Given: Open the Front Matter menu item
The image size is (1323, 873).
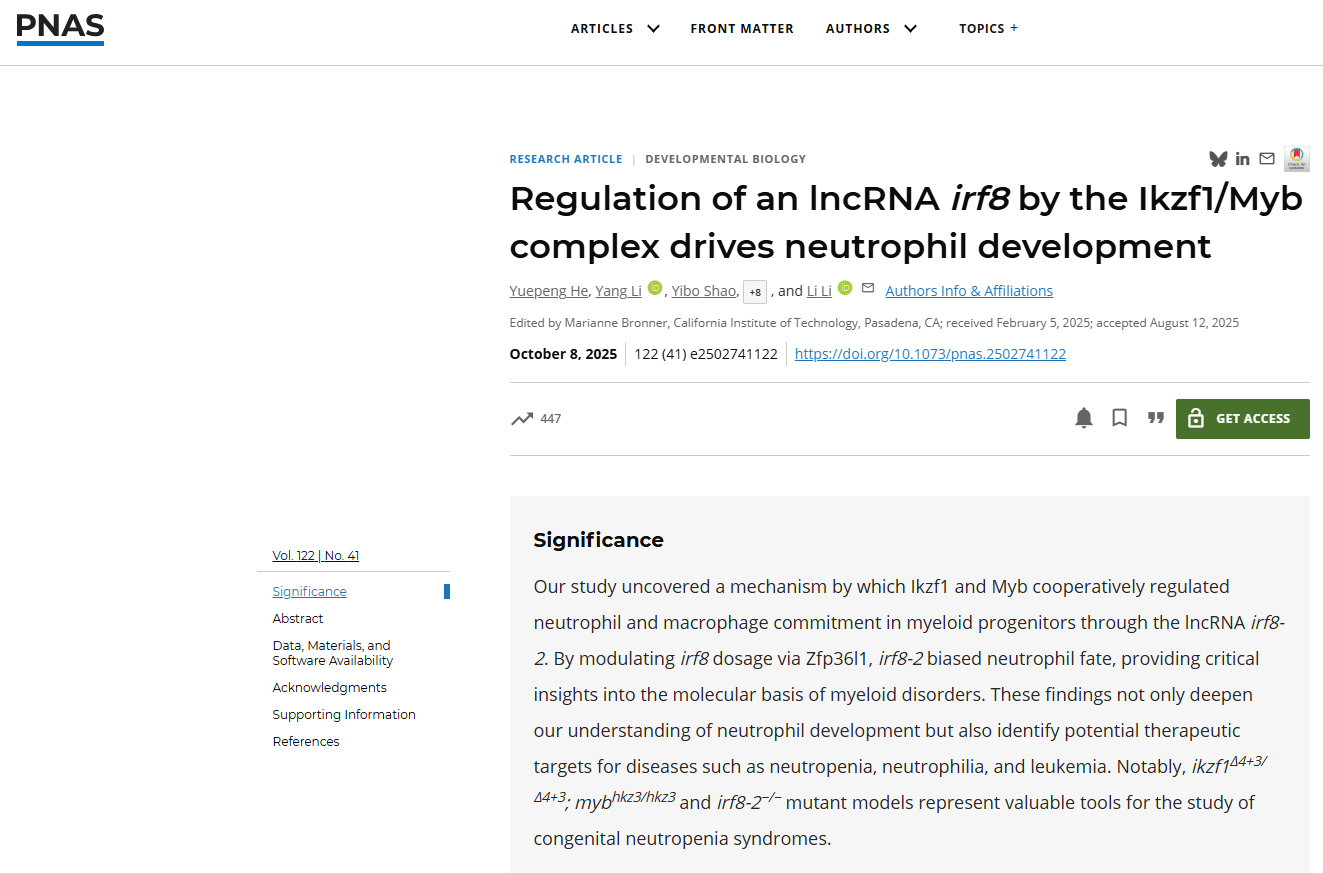Looking at the screenshot, I should click(x=742, y=28).
